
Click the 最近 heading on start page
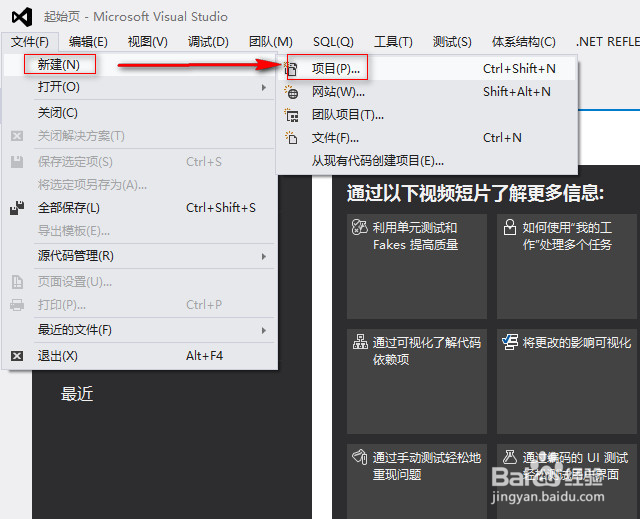[x=77, y=394]
